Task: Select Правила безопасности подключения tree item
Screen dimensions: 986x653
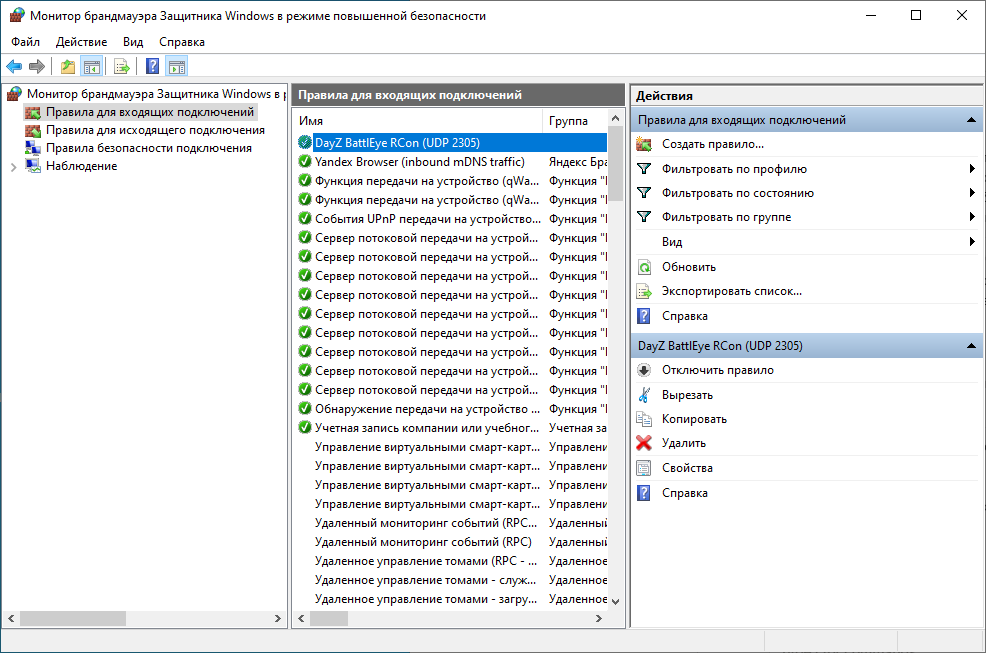Action: click(148, 148)
